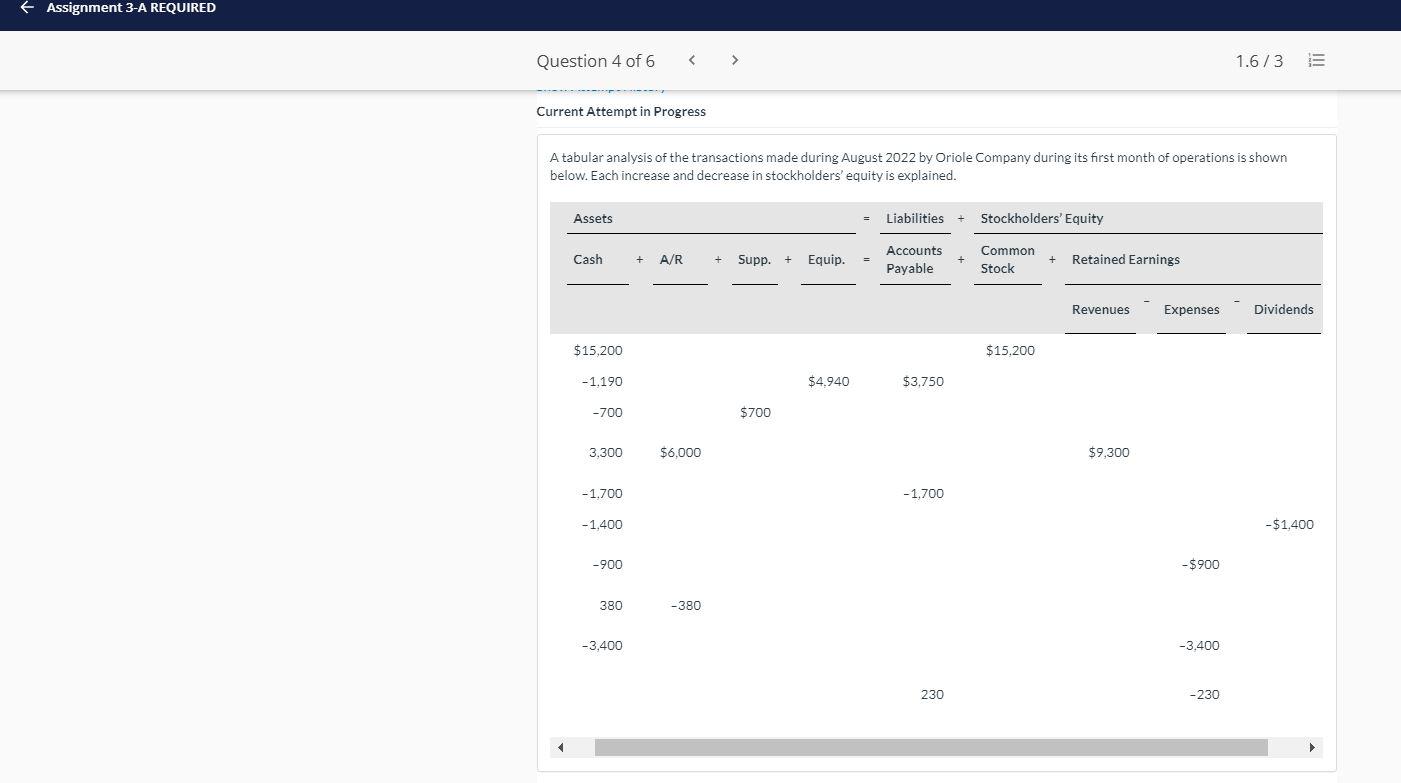Click the "Retained Earnings" header
The width and height of the screenshot is (1401, 783).
1126,259
